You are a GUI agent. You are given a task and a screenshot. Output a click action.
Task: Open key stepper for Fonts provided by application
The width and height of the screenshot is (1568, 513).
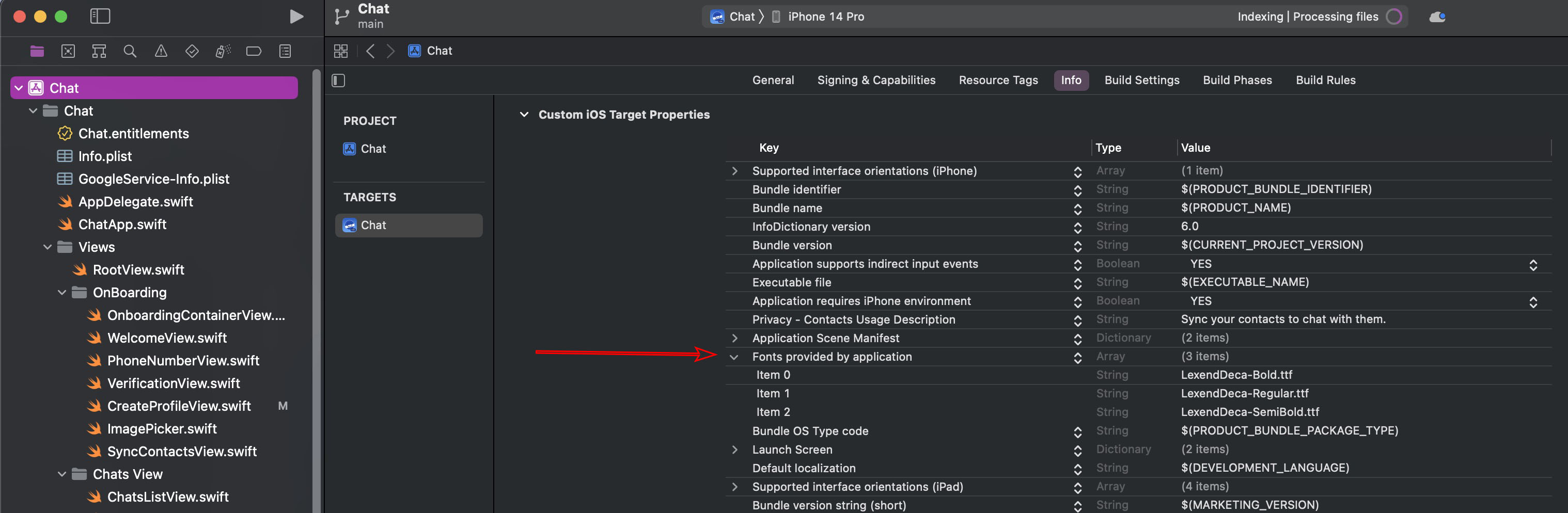[x=1077, y=357]
